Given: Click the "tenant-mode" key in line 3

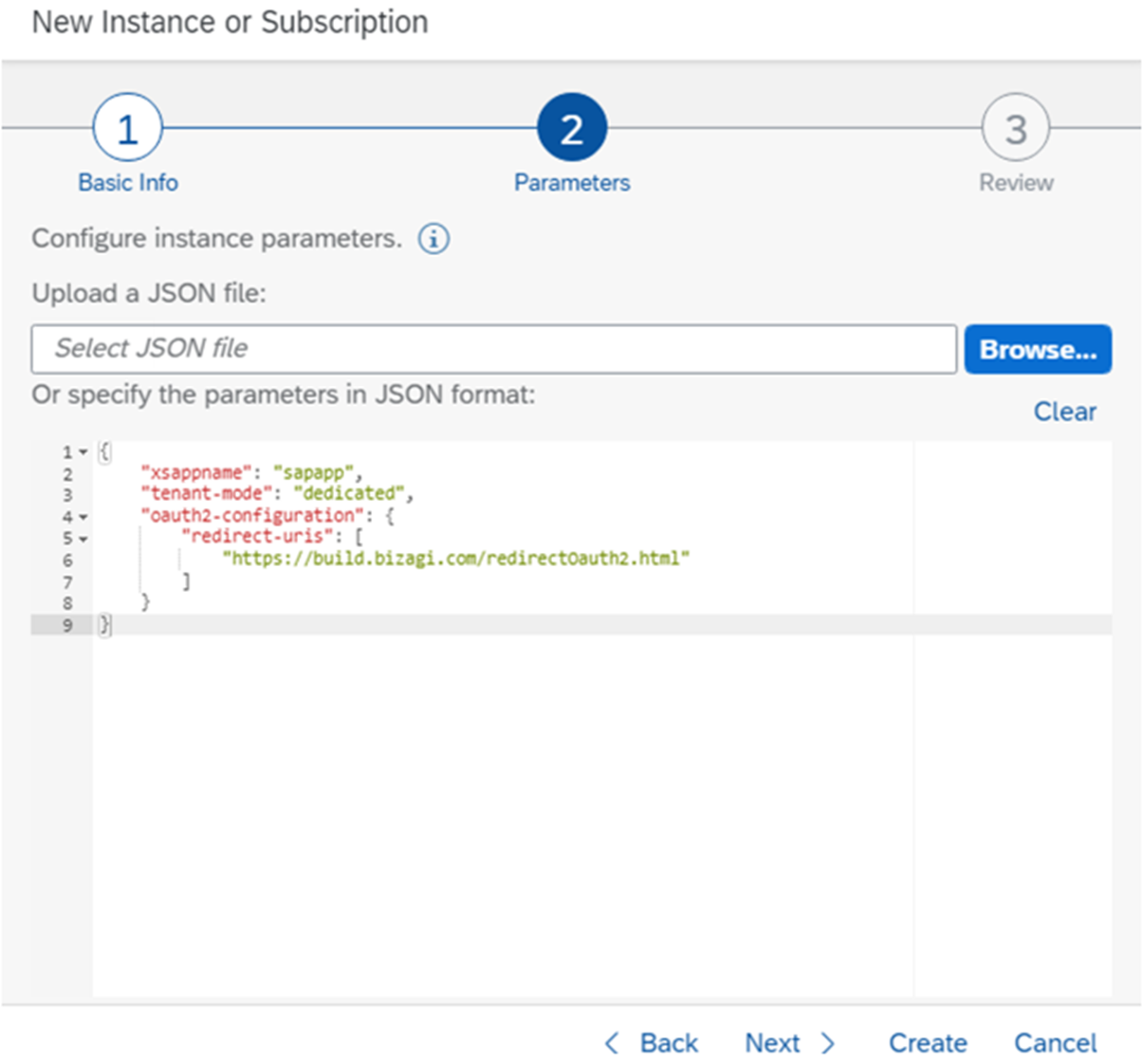Looking at the screenshot, I should tap(207, 493).
